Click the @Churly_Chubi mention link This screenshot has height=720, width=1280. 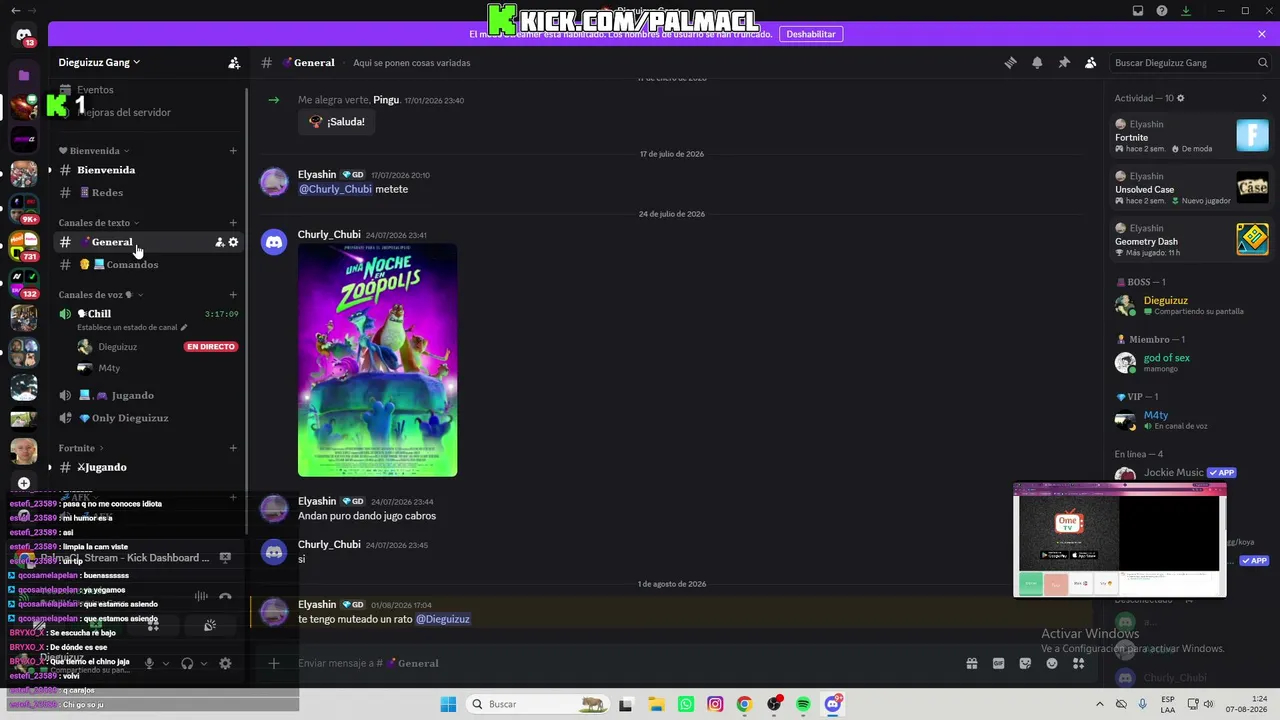pos(335,189)
